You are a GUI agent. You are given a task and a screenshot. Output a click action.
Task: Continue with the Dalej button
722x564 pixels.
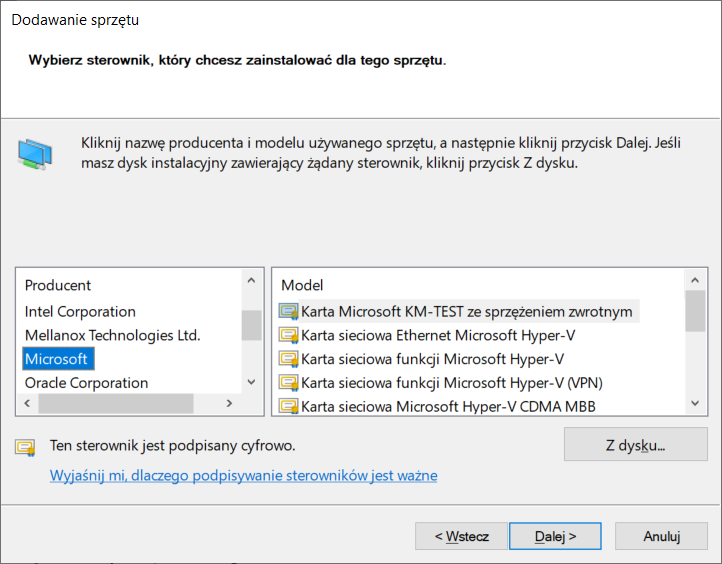coord(555,536)
